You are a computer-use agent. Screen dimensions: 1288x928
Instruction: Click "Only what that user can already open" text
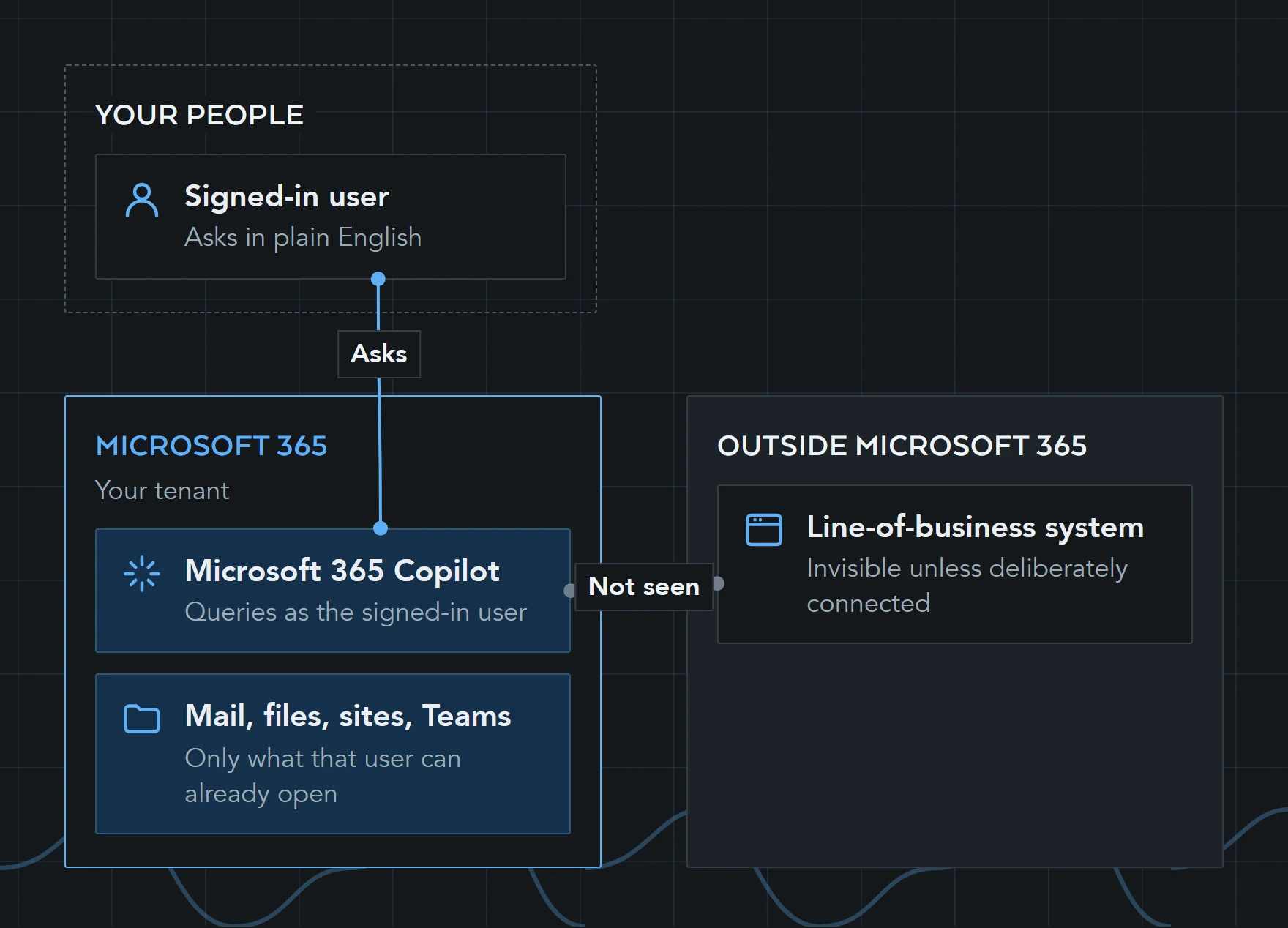click(323, 776)
